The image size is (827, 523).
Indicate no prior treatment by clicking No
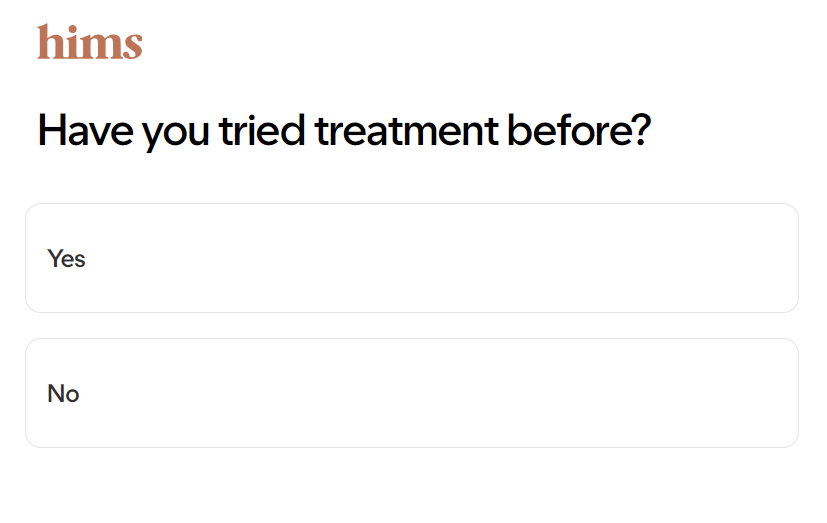pyautogui.click(x=412, y=393)
